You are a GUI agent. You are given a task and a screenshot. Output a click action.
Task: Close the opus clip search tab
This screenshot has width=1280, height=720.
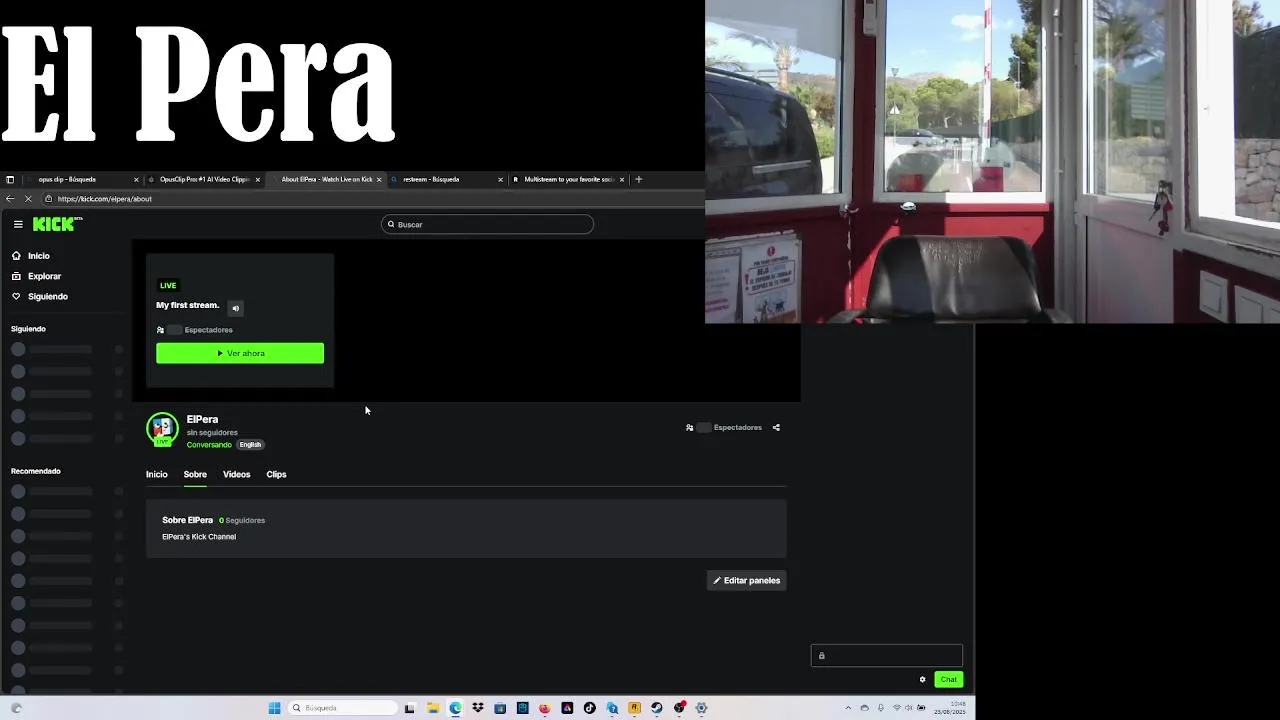point(136,179)
